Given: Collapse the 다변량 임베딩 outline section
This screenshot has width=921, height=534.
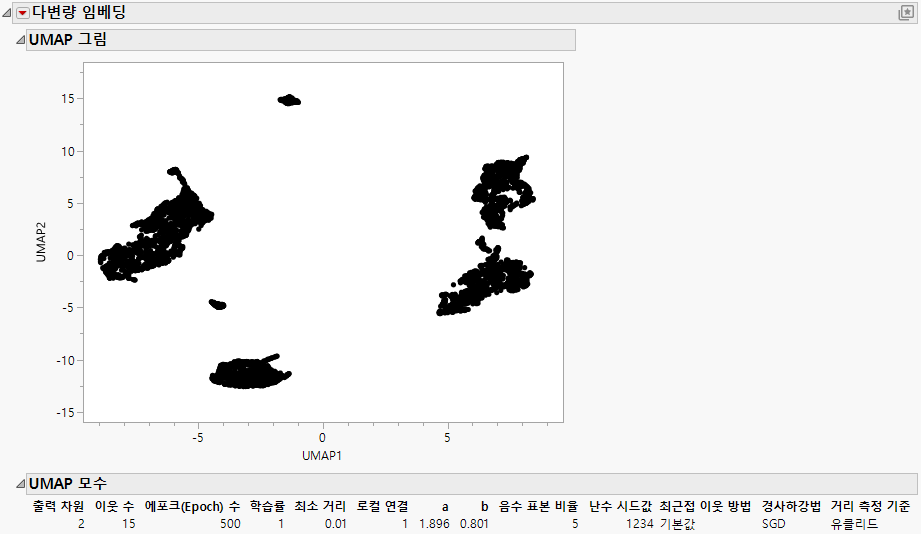Looking at the screenshot, I should 6,13.
